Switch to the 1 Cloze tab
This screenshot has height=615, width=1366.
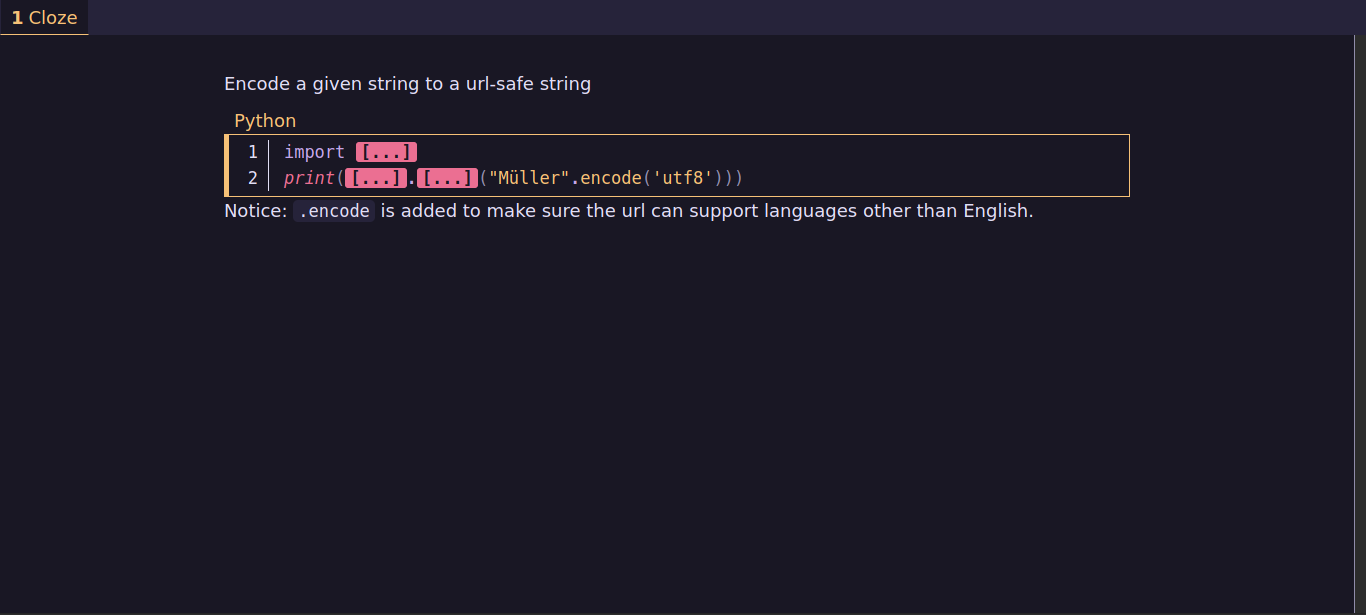click(45, 18)
